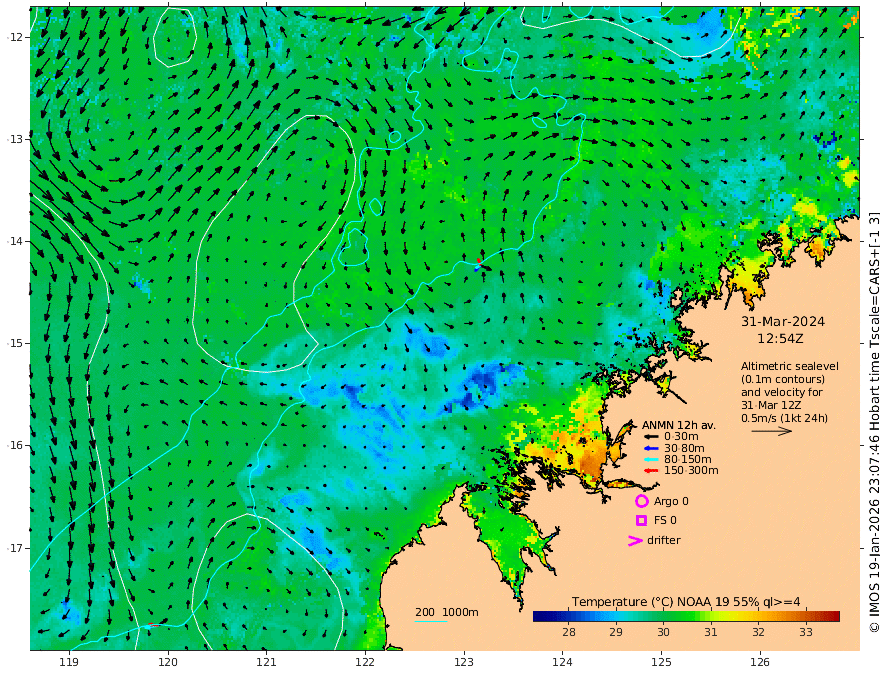Click the "and velocity for" caption line
This screenshot has width=880, height=680.
tap(782, 392)
